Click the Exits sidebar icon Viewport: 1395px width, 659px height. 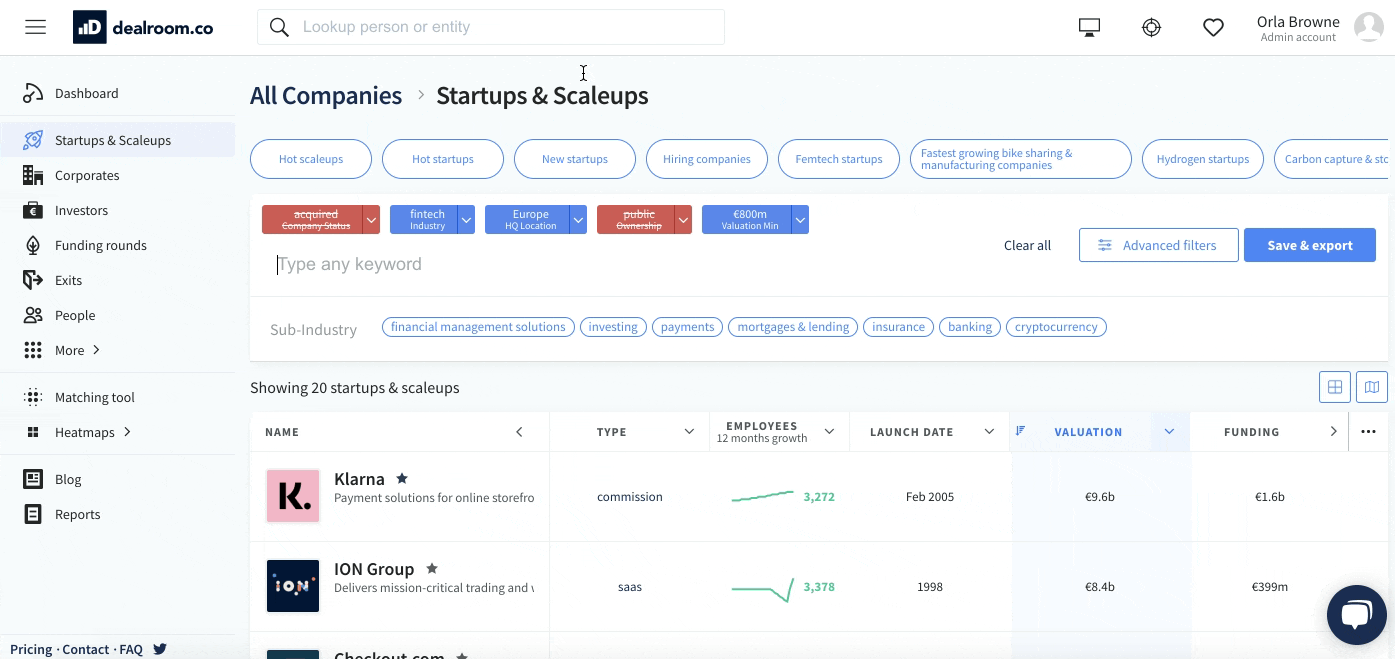33,280
